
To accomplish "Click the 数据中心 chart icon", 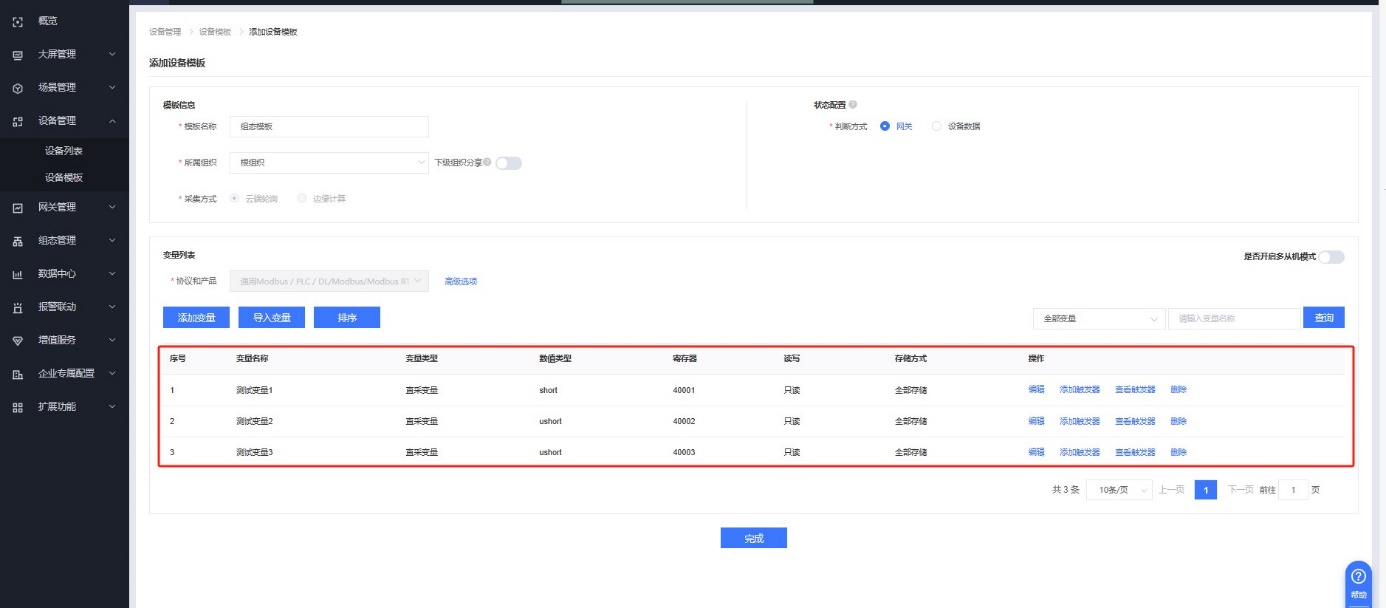I will pyautogui.click(x=17, y=274).
